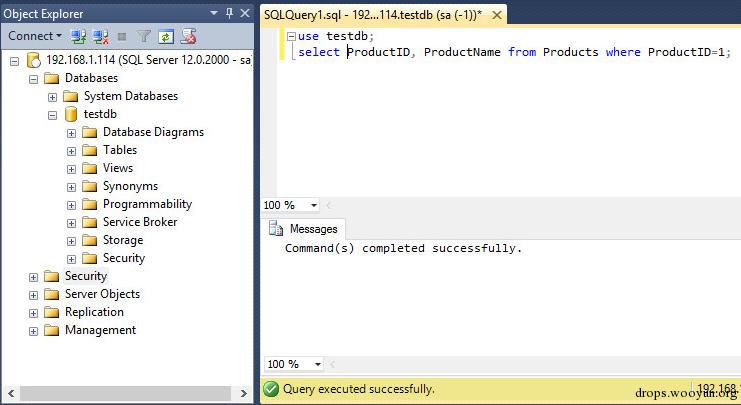This screenshot has width=741, height=405.
Task: Open the Messages pane zoom dropdown
Action: click(x=318, y=364)
